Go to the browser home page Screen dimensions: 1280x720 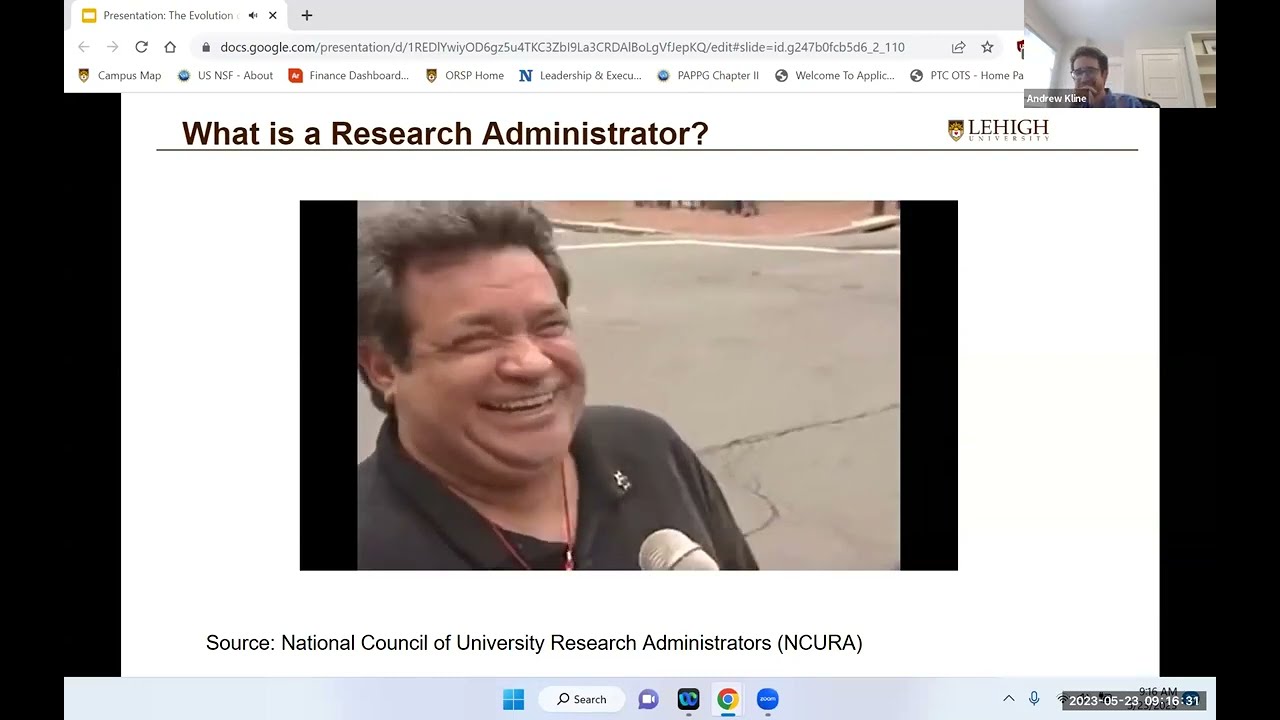point(170,47)
